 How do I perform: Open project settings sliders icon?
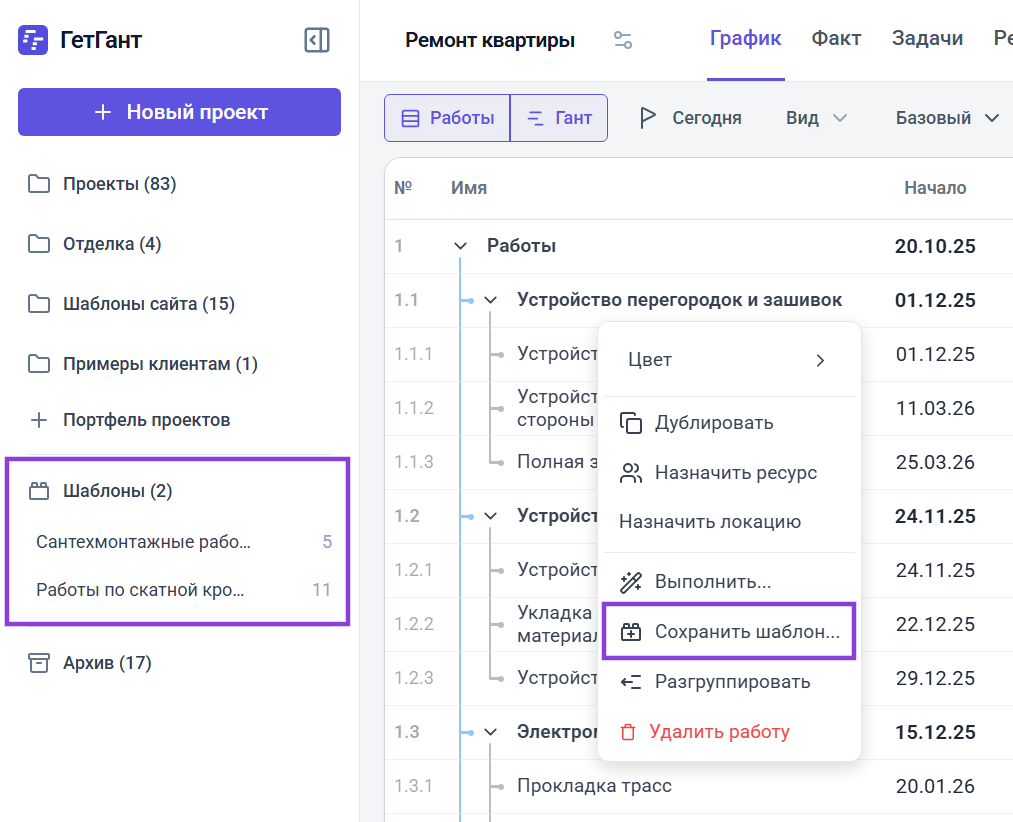click(623, 40)
